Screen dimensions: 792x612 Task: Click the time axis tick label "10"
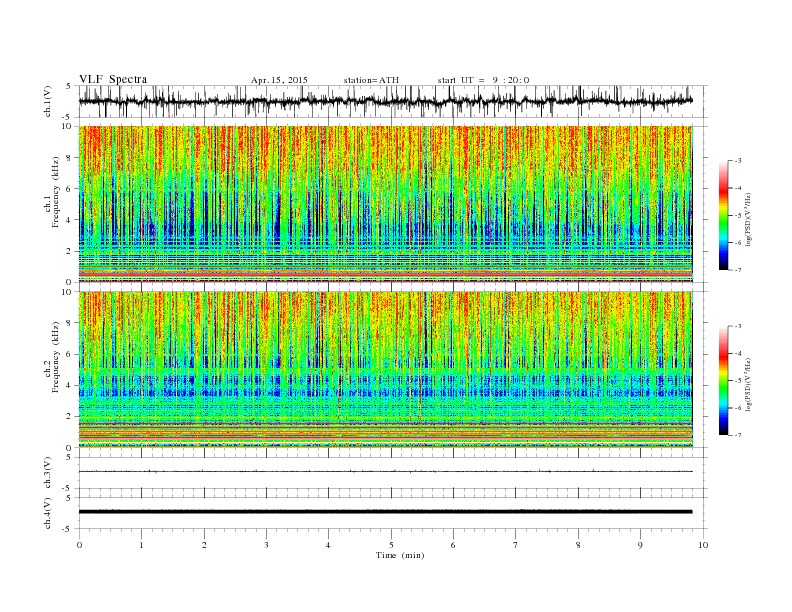click(703, 545)
